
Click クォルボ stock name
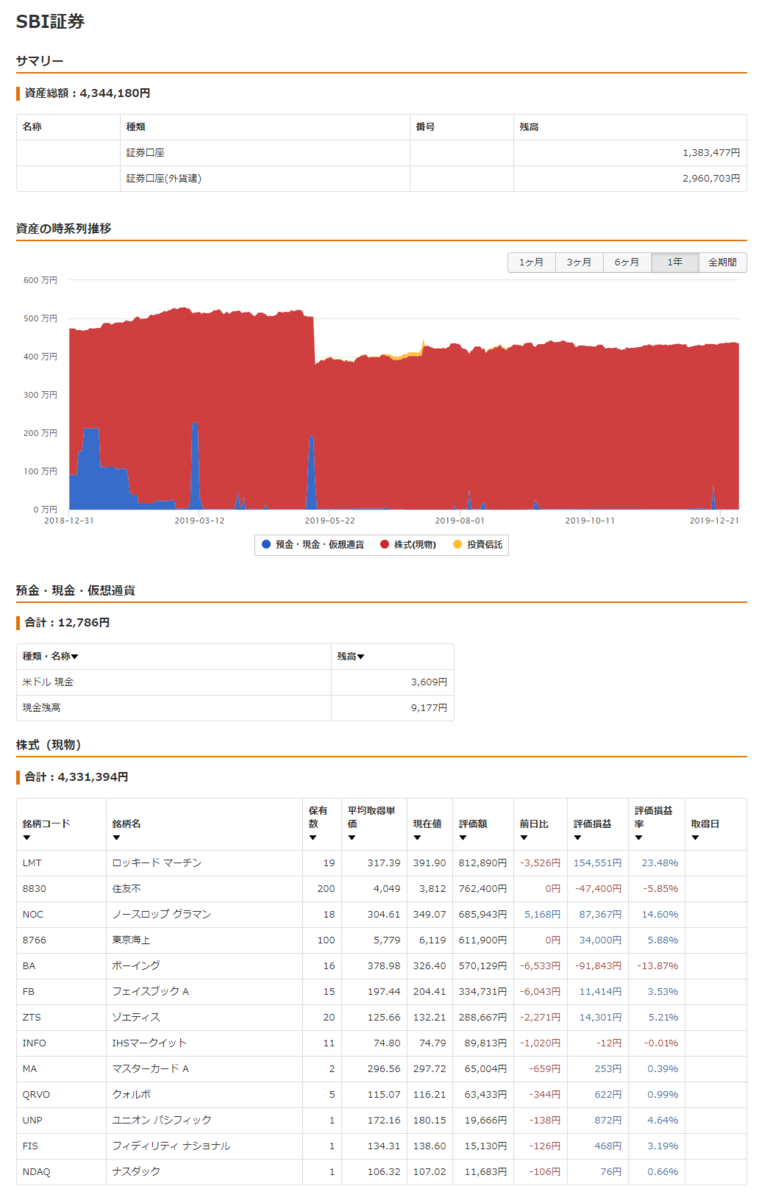click(131, 1094)
